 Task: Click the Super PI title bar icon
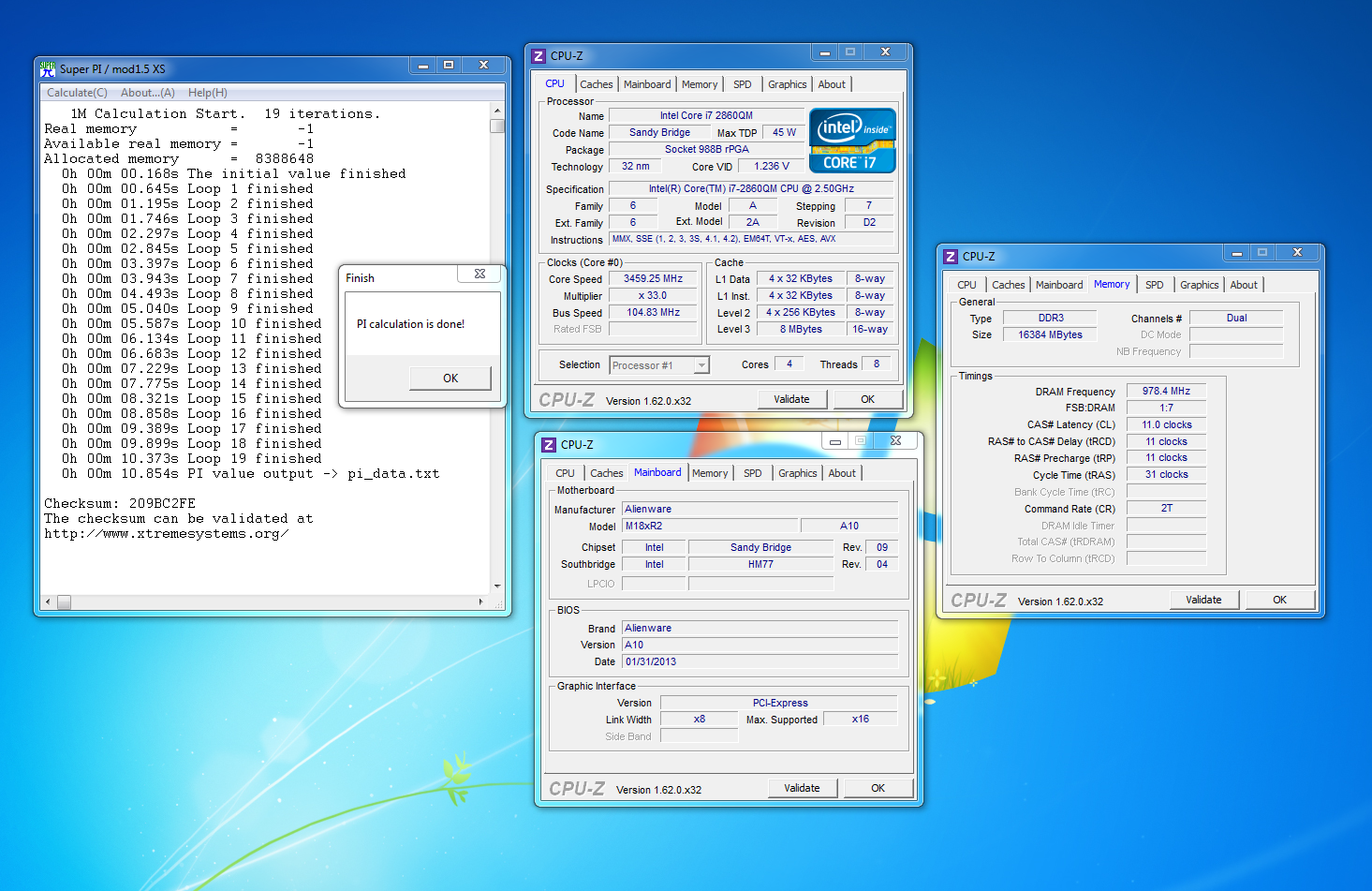point(49,68)
